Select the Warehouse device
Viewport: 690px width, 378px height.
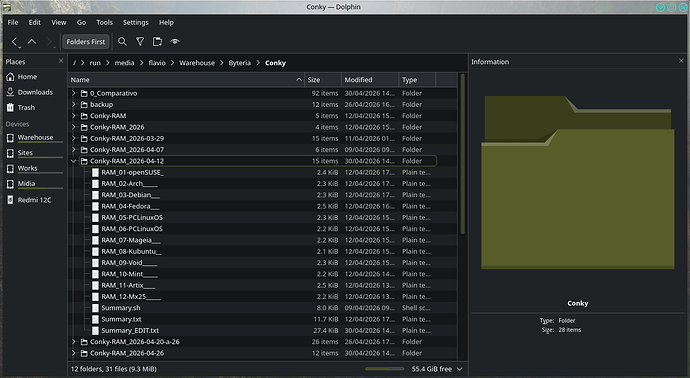pos(34,138)
